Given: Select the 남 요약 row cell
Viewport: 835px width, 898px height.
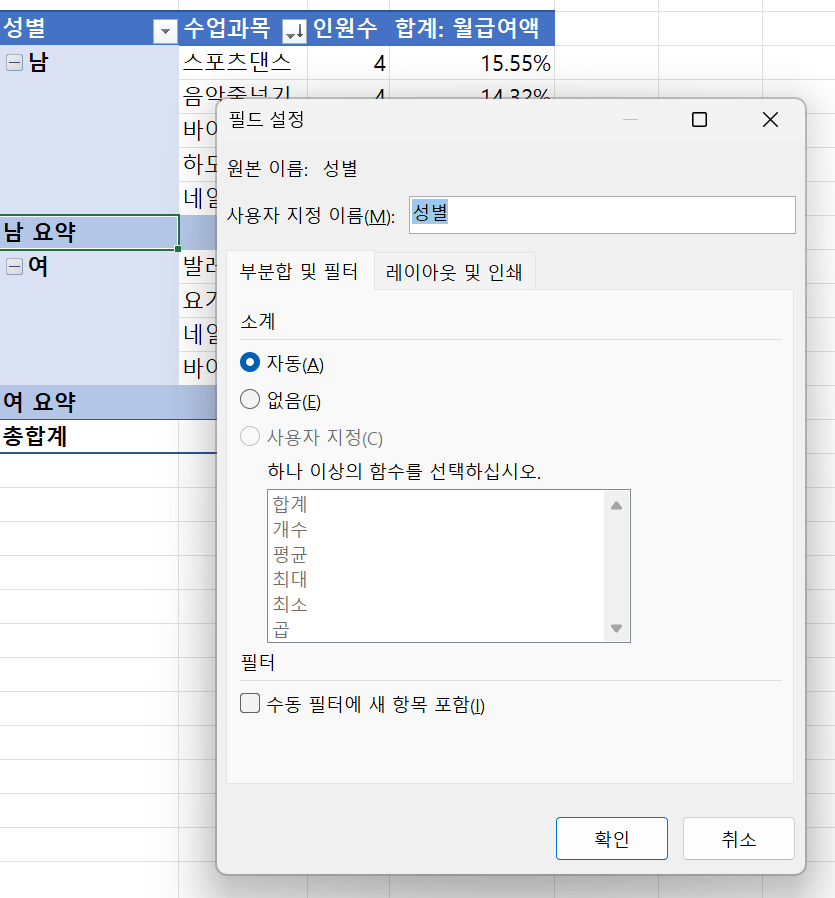Looking at the screenshot, I should 89,232.
